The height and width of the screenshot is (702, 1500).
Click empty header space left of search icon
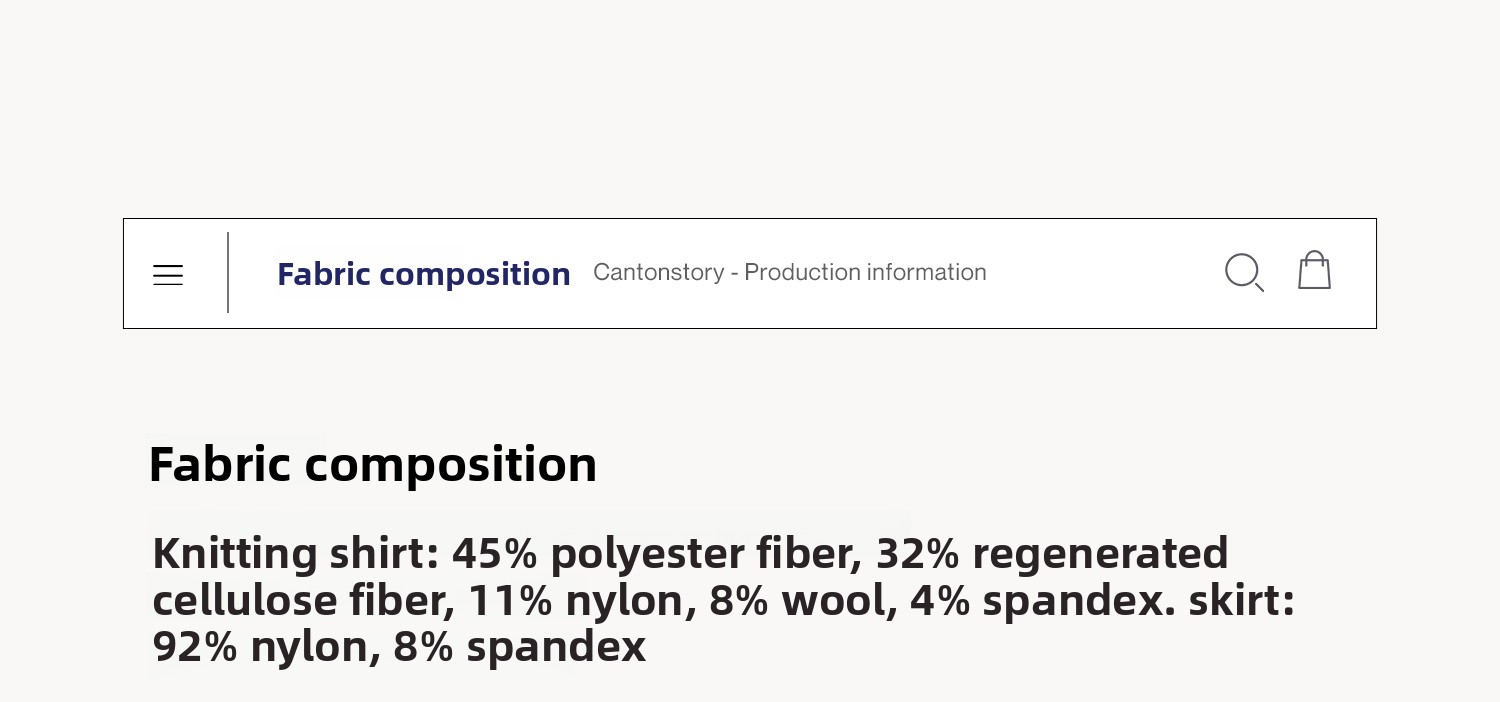[1100, 273]
